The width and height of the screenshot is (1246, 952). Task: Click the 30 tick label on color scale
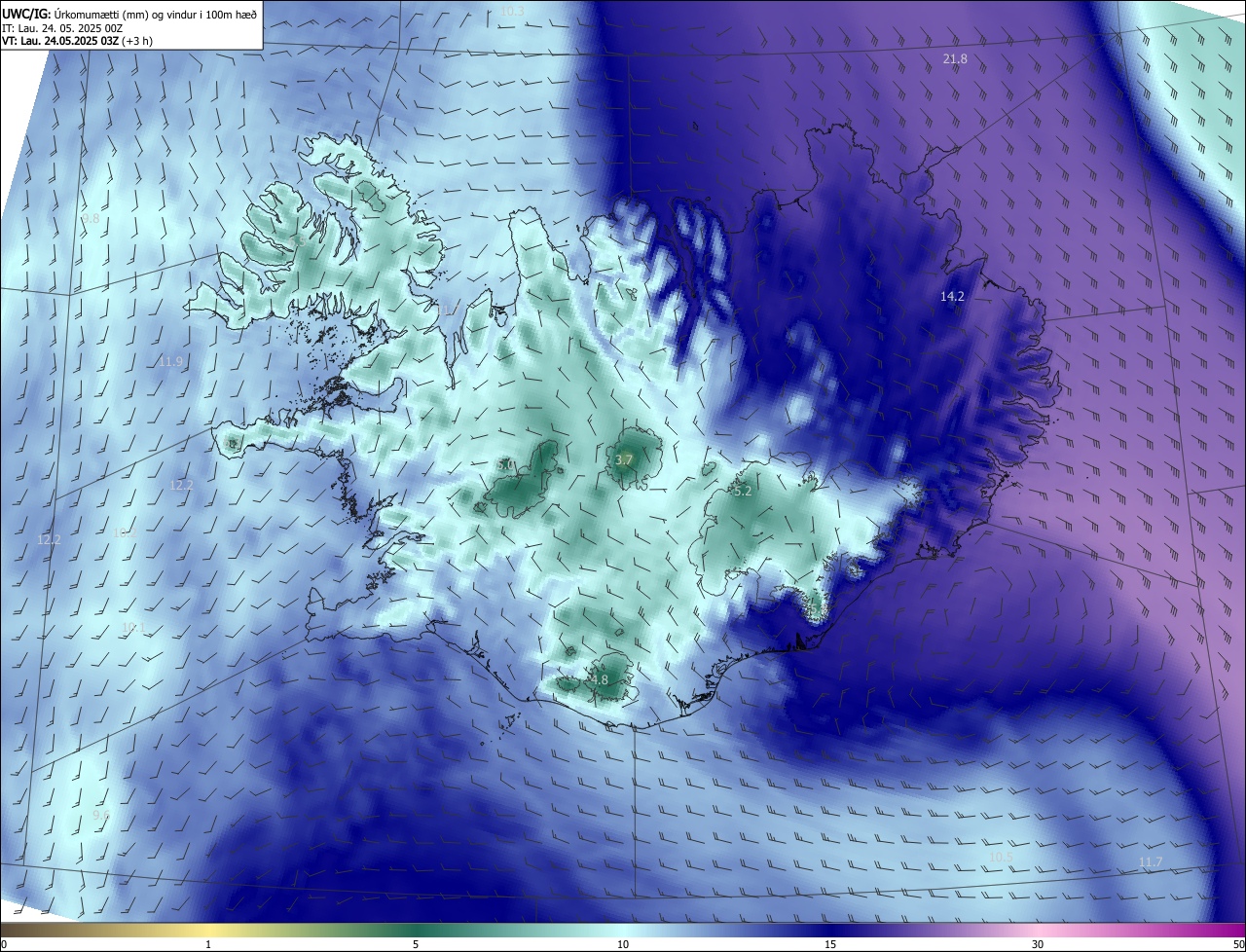pos(1038,945)
